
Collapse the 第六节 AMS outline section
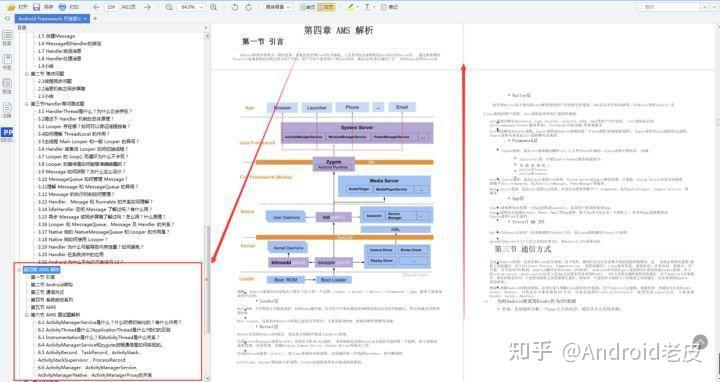point(27,315)
